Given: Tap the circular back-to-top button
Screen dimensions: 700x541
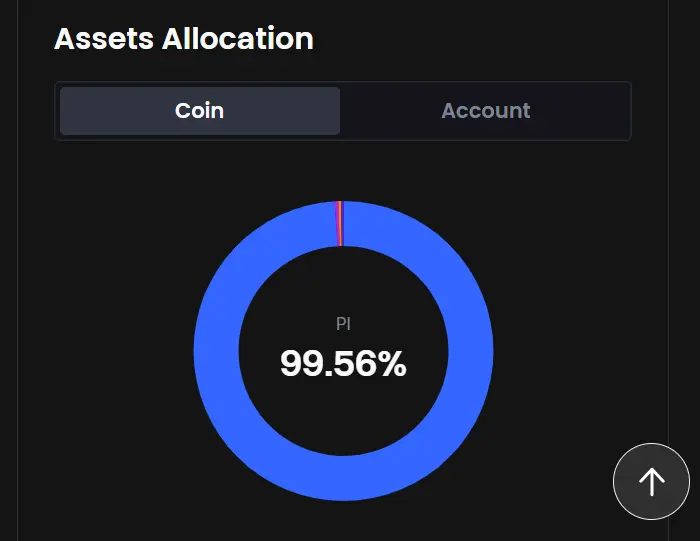Looking at the screenshot, I should tap(651, 481).
